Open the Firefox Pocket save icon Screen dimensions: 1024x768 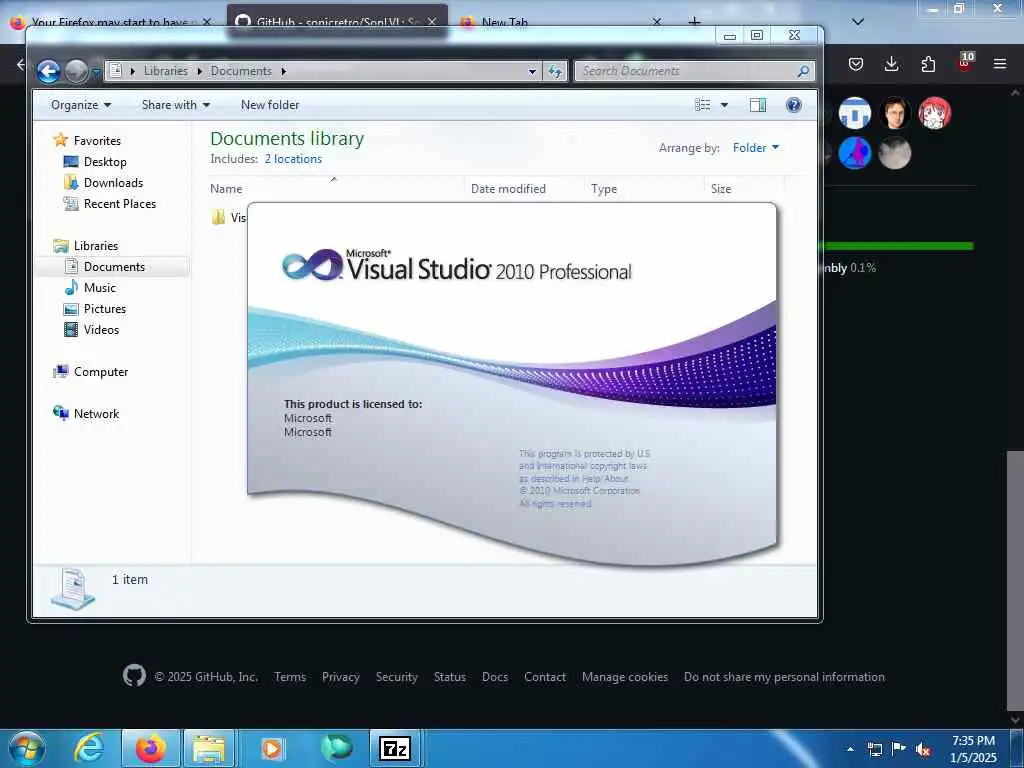pos(856,63)
